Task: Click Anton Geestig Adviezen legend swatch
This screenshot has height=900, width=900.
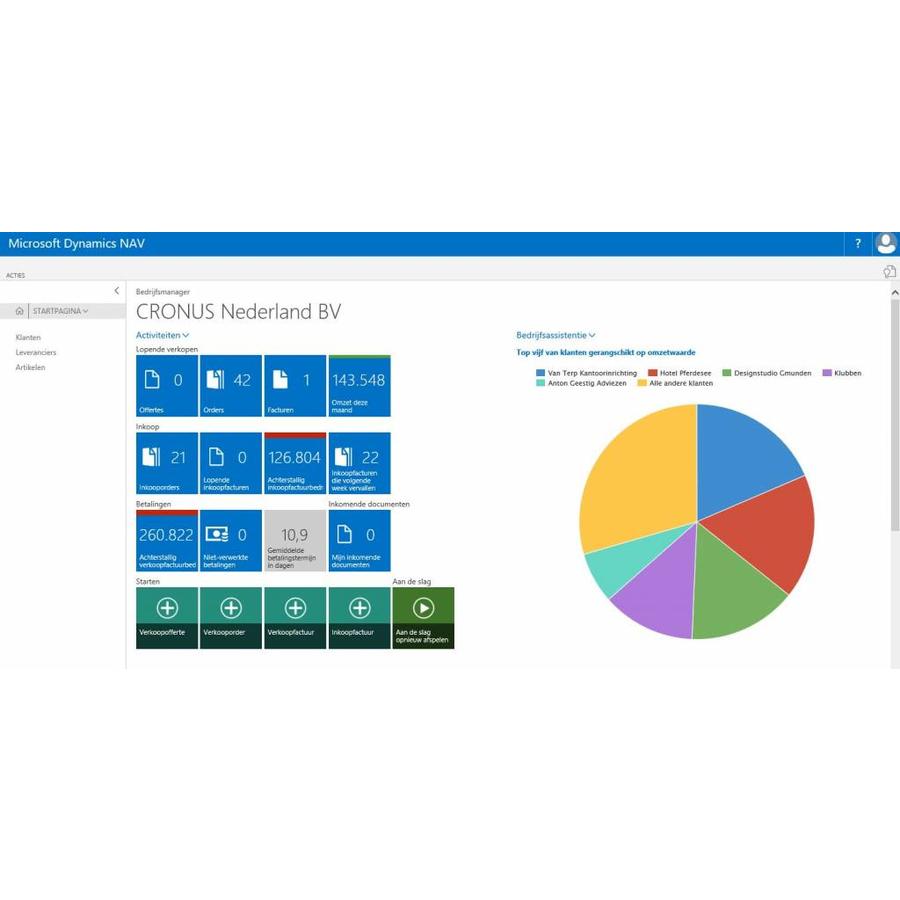Action: click(x=540, y=383)
